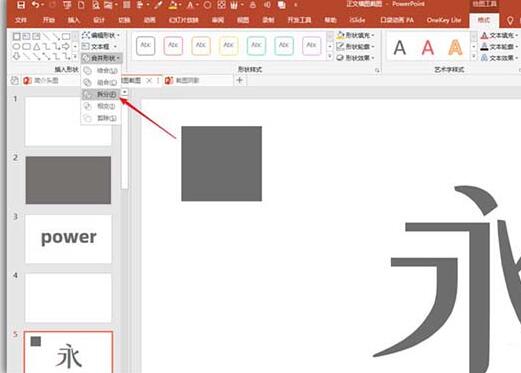
Task: Apply the orange A WordArt style
Action: (x=455, y=47)
